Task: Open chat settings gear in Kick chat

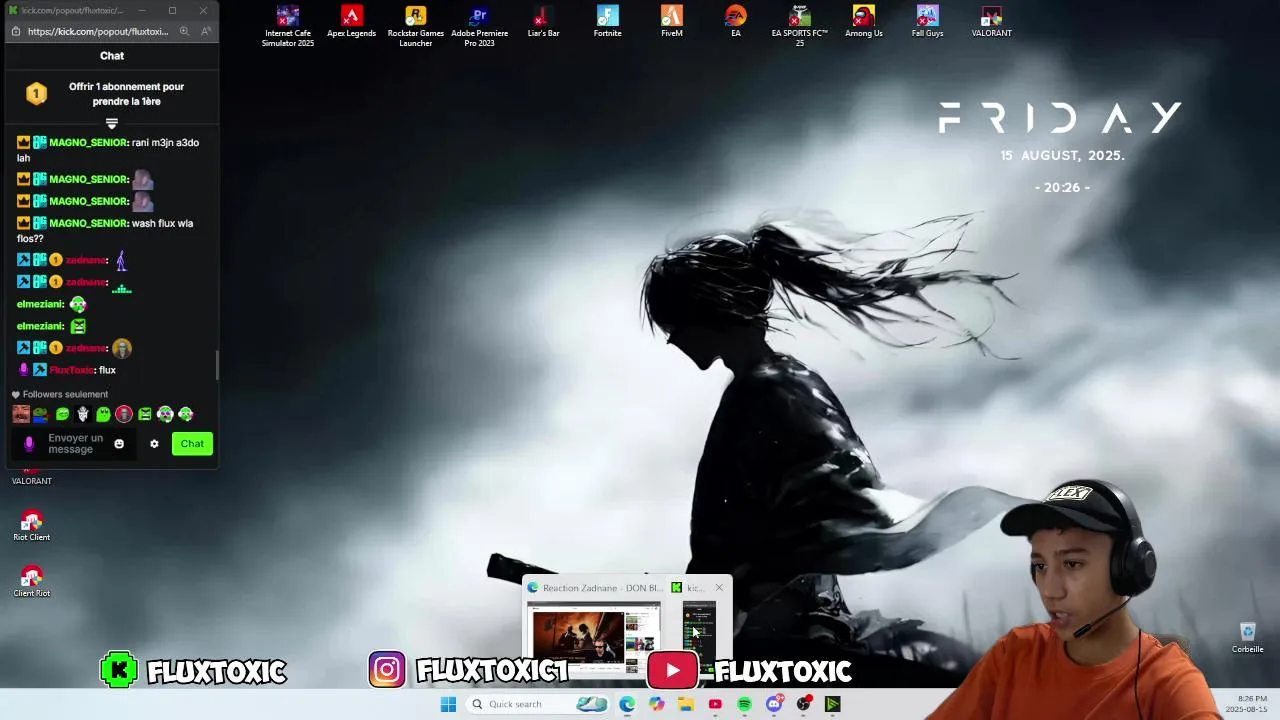Action: 154,444
